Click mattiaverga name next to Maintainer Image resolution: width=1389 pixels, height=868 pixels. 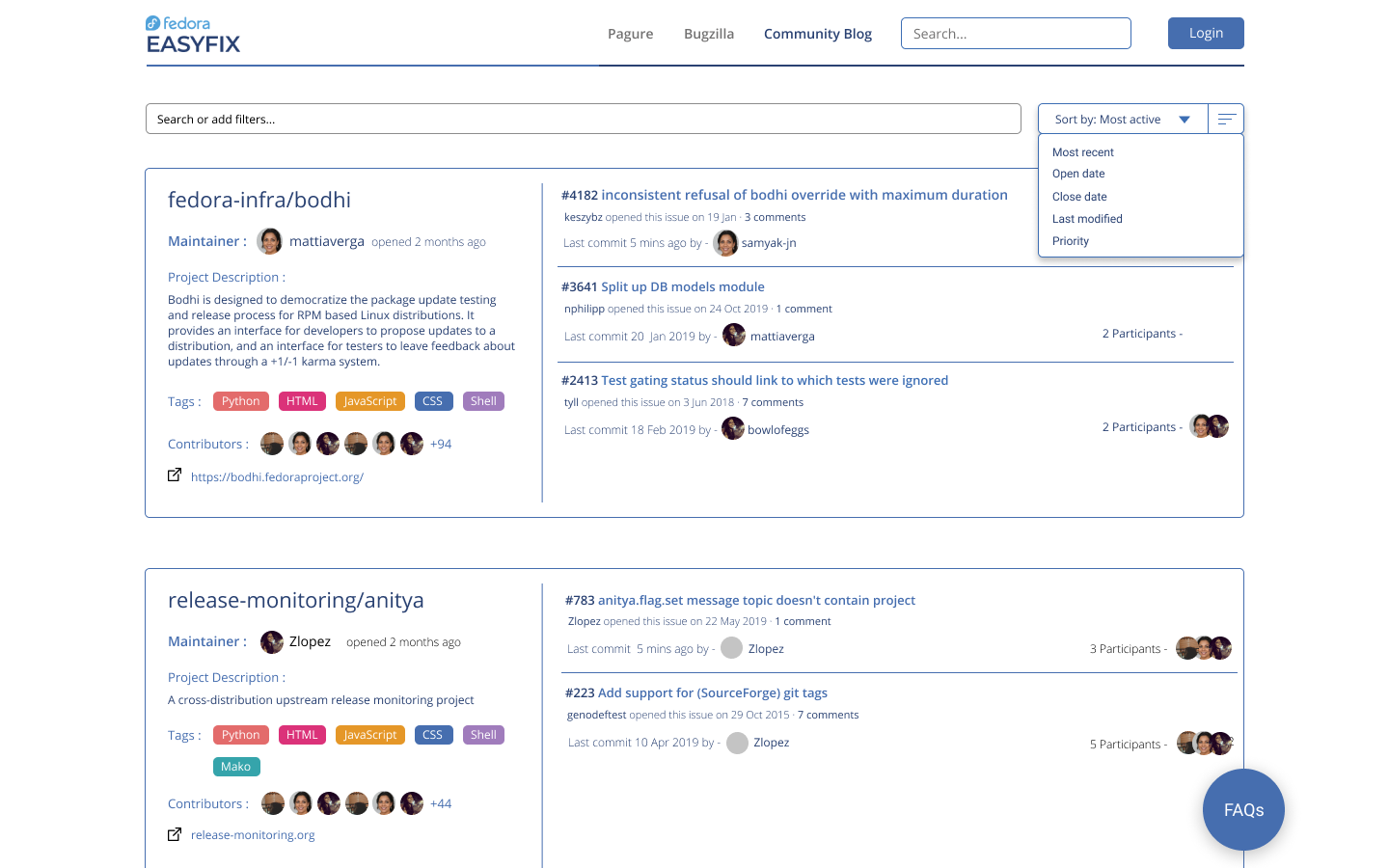327,241
